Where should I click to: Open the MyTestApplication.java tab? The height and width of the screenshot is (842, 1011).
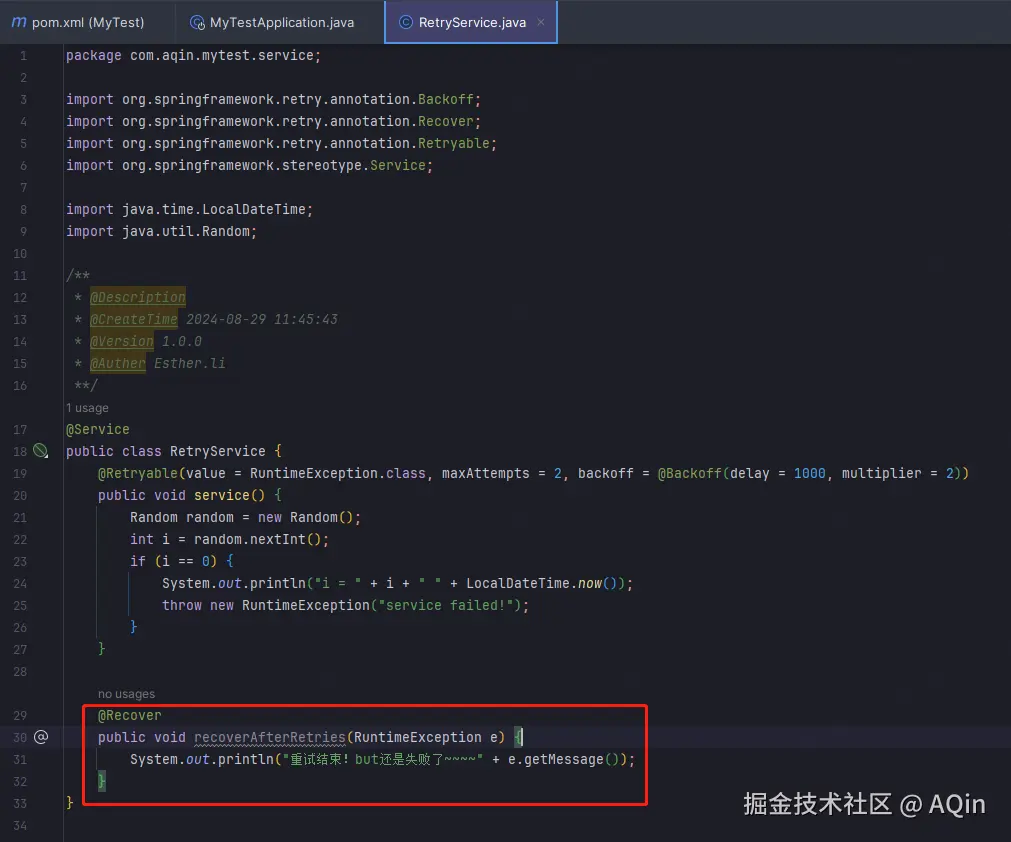click(272, 23)
